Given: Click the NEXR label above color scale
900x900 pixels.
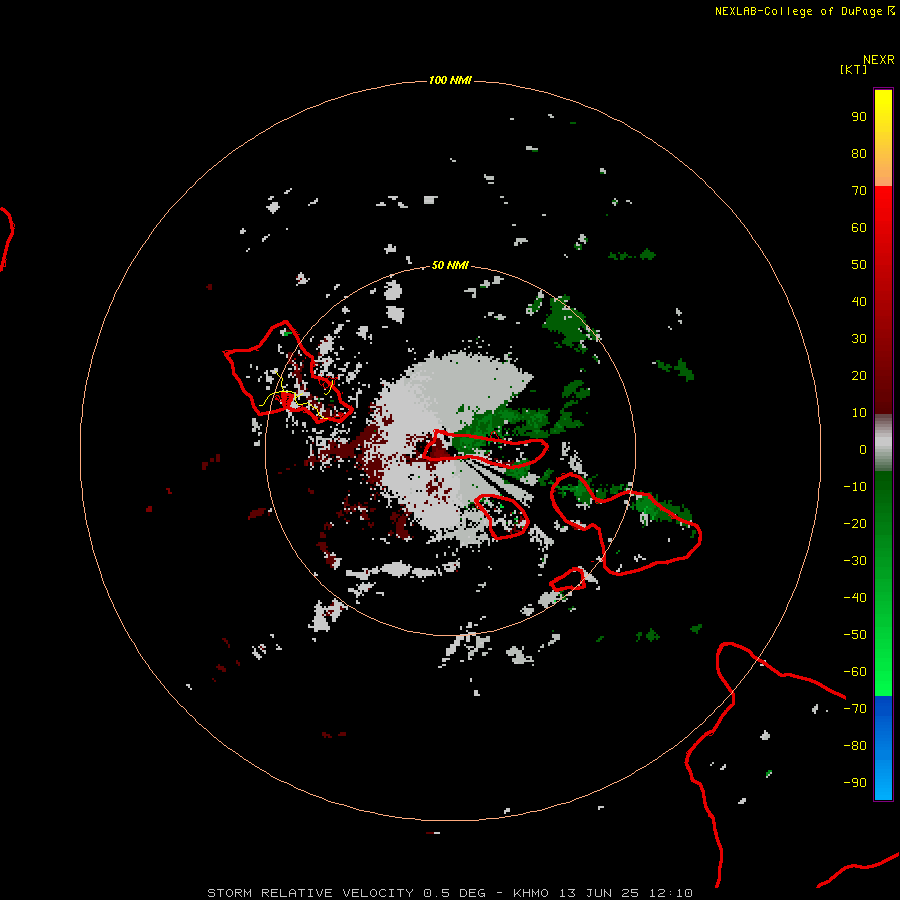Looking at the screenshot, I should coord(879,60).
